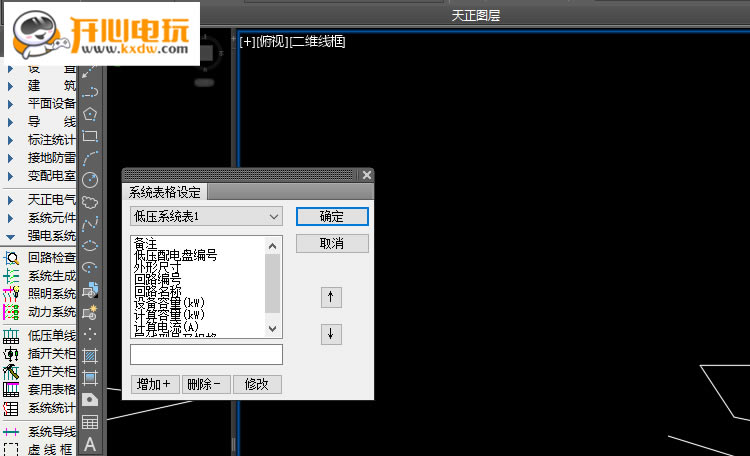Select the hatch tool icon

pyautogui.click(x=90, y=356)
